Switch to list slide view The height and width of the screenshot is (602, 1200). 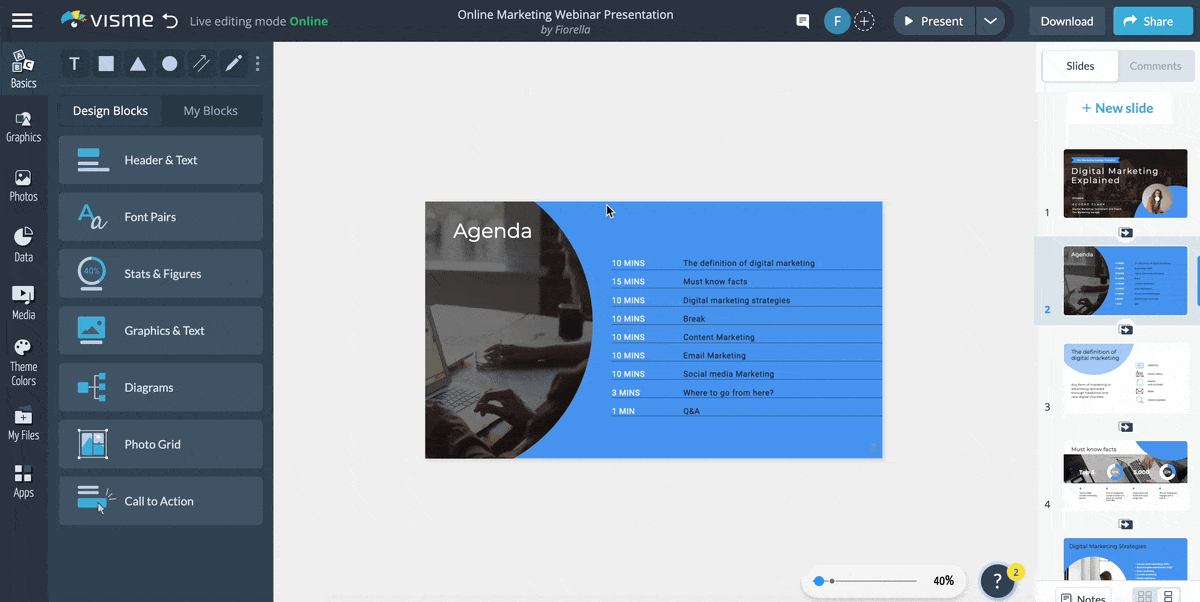click(1168, 597)
